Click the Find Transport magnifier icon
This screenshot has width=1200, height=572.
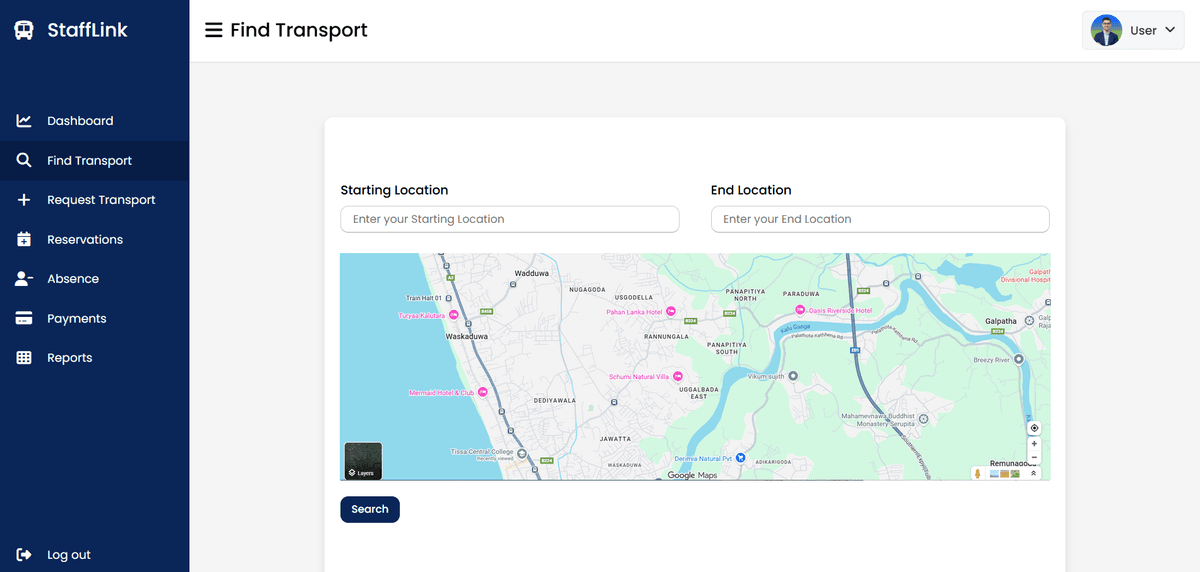(x=24, y=160)
